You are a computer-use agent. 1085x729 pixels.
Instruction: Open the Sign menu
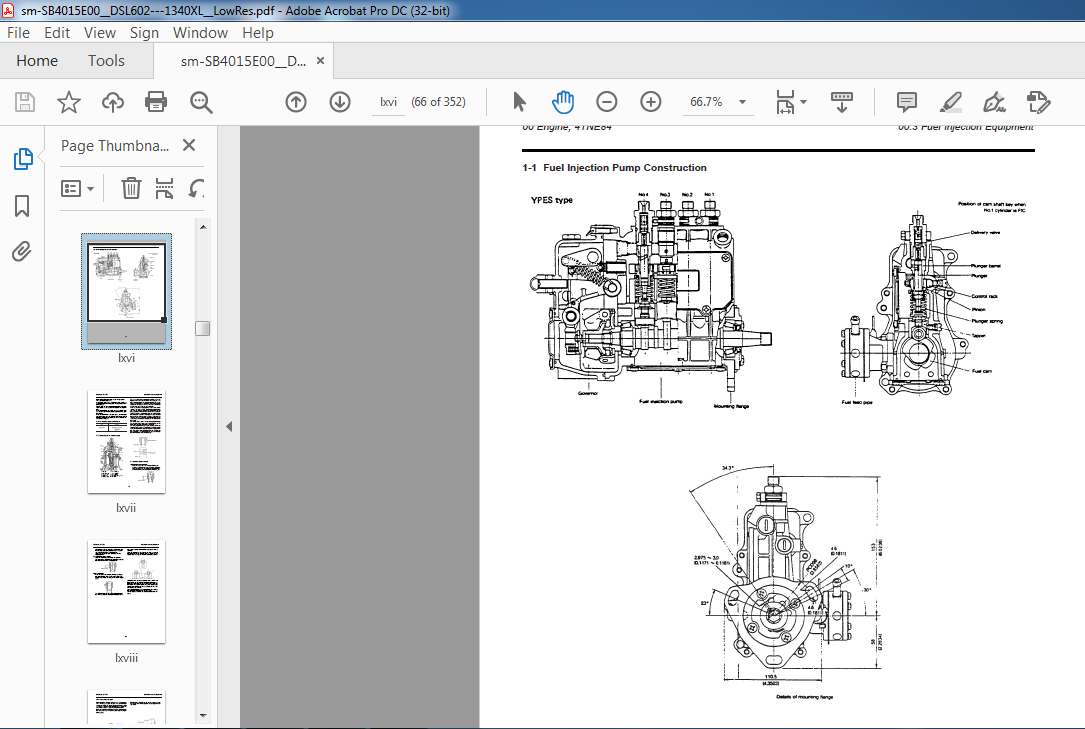[144, 33]
